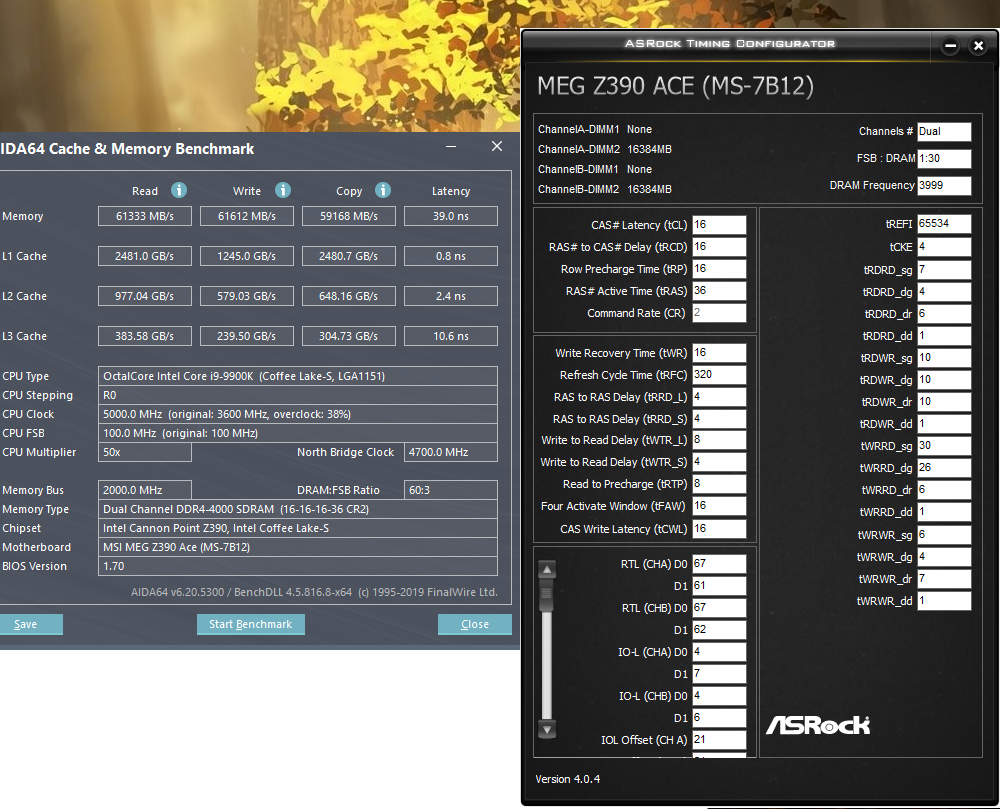Screen dimensions: 1000x809
Task: Select the DRAM Frequency field
Action: coord(944,186)
